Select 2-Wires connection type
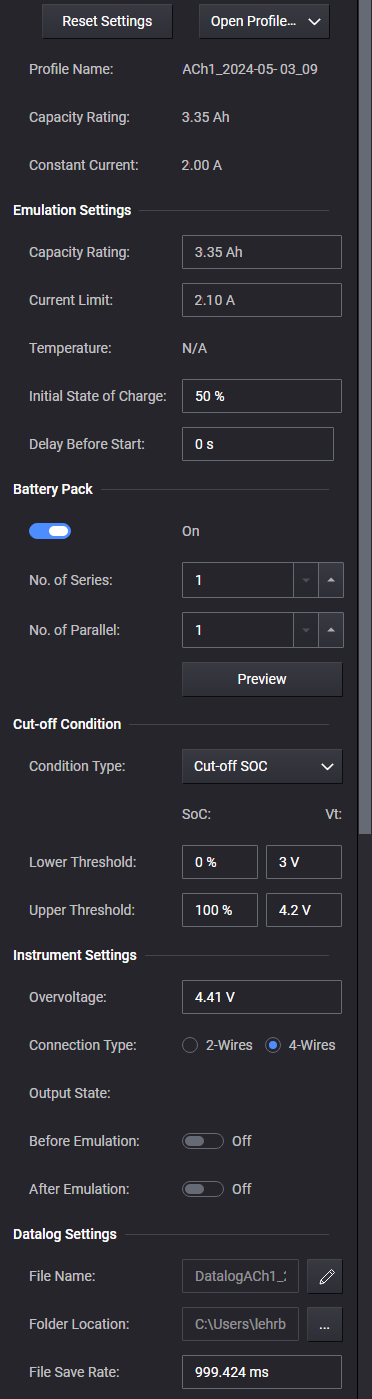 190,1045
